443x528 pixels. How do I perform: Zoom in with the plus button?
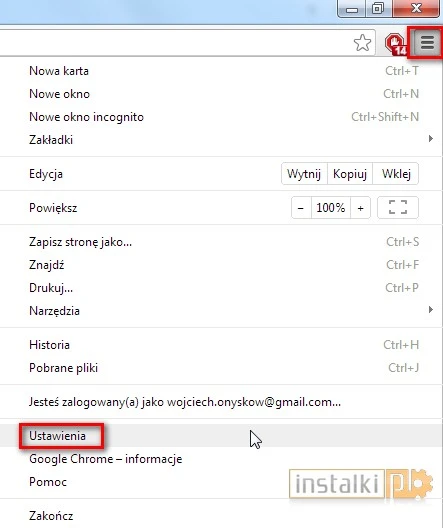361,208
